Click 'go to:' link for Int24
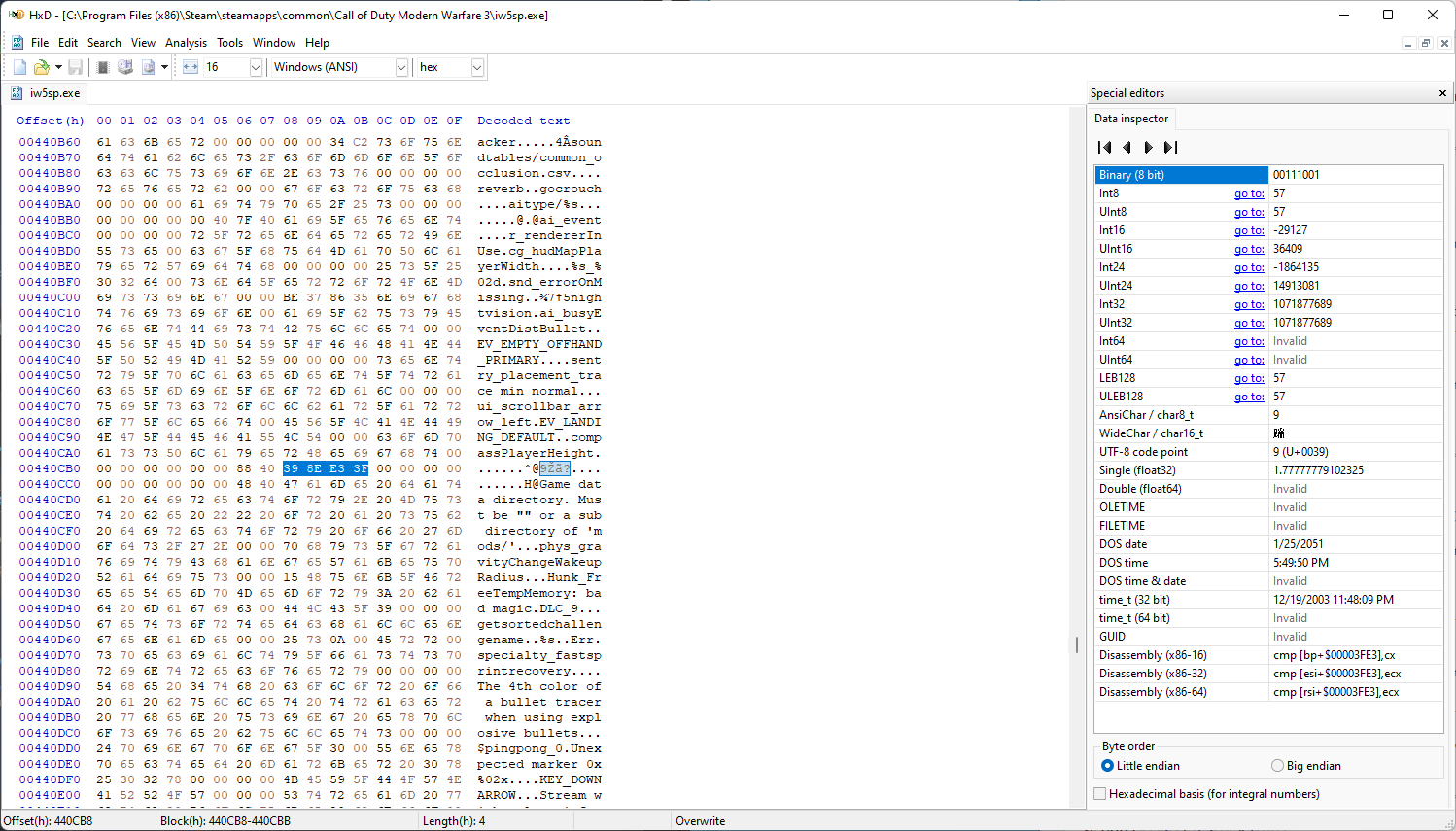 1249,267
